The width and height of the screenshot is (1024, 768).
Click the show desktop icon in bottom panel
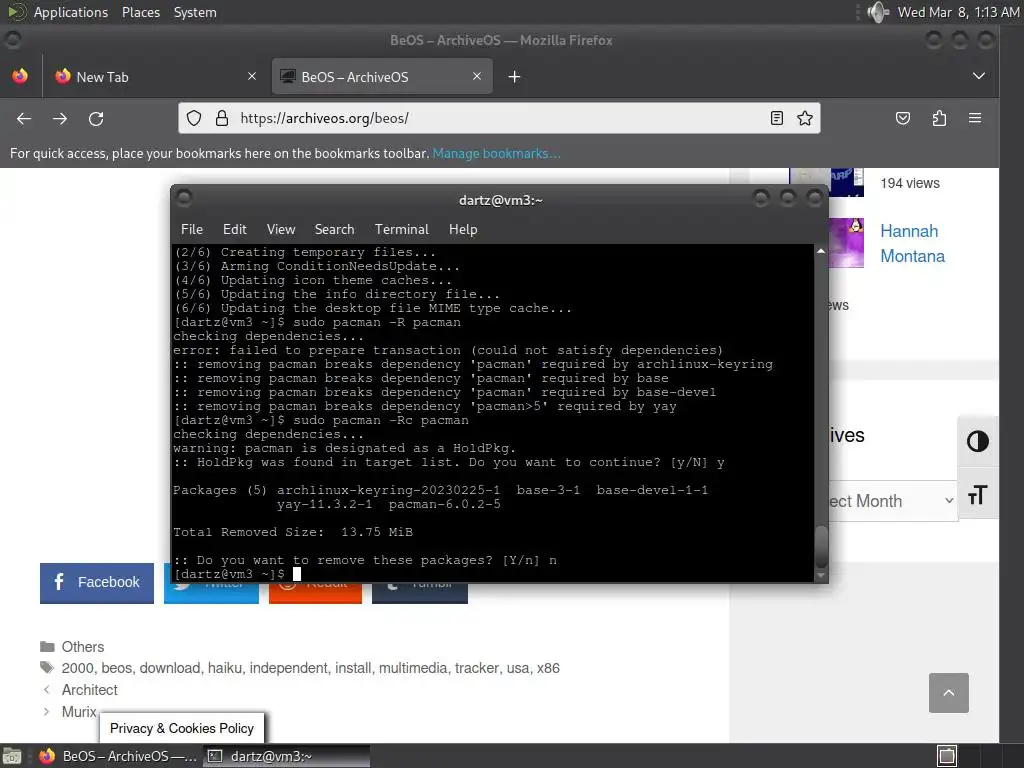click(x=12, y=756)
